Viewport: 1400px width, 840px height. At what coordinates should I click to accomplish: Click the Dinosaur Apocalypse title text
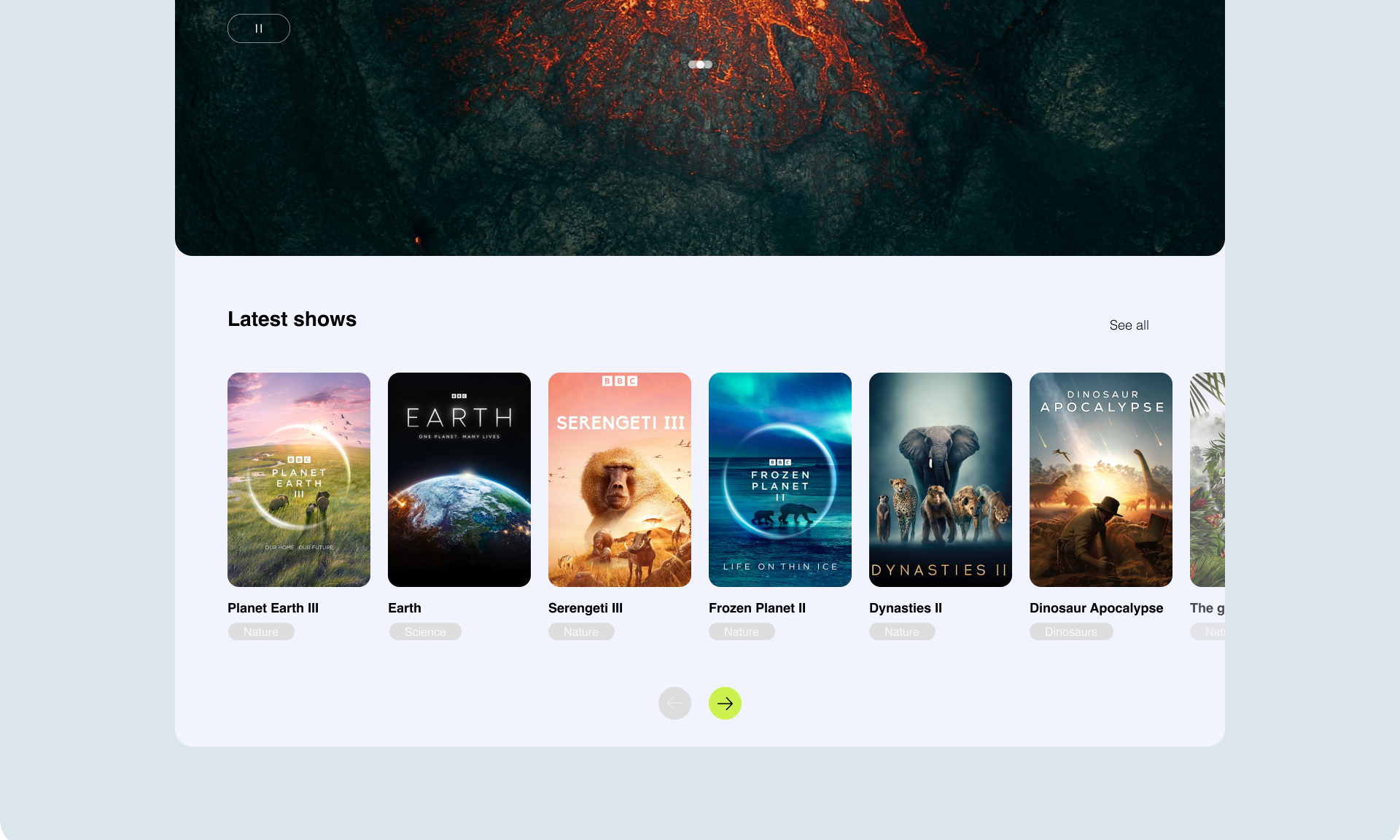[x=1096, y=608]
